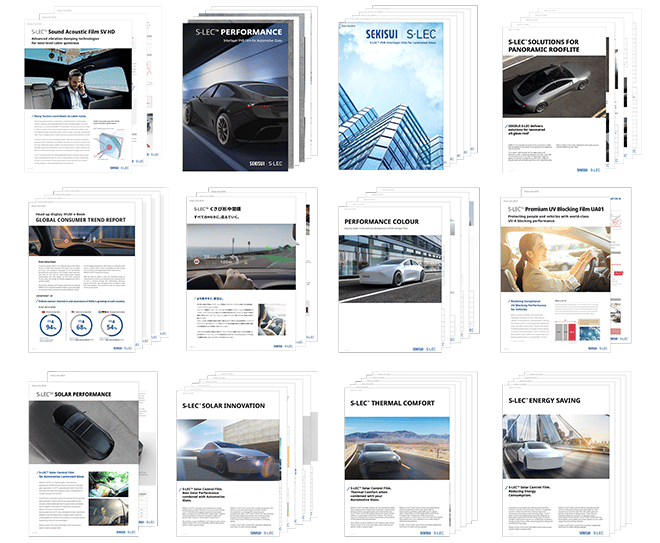Click the 94% circle in the Trend Report

[51, 325]
